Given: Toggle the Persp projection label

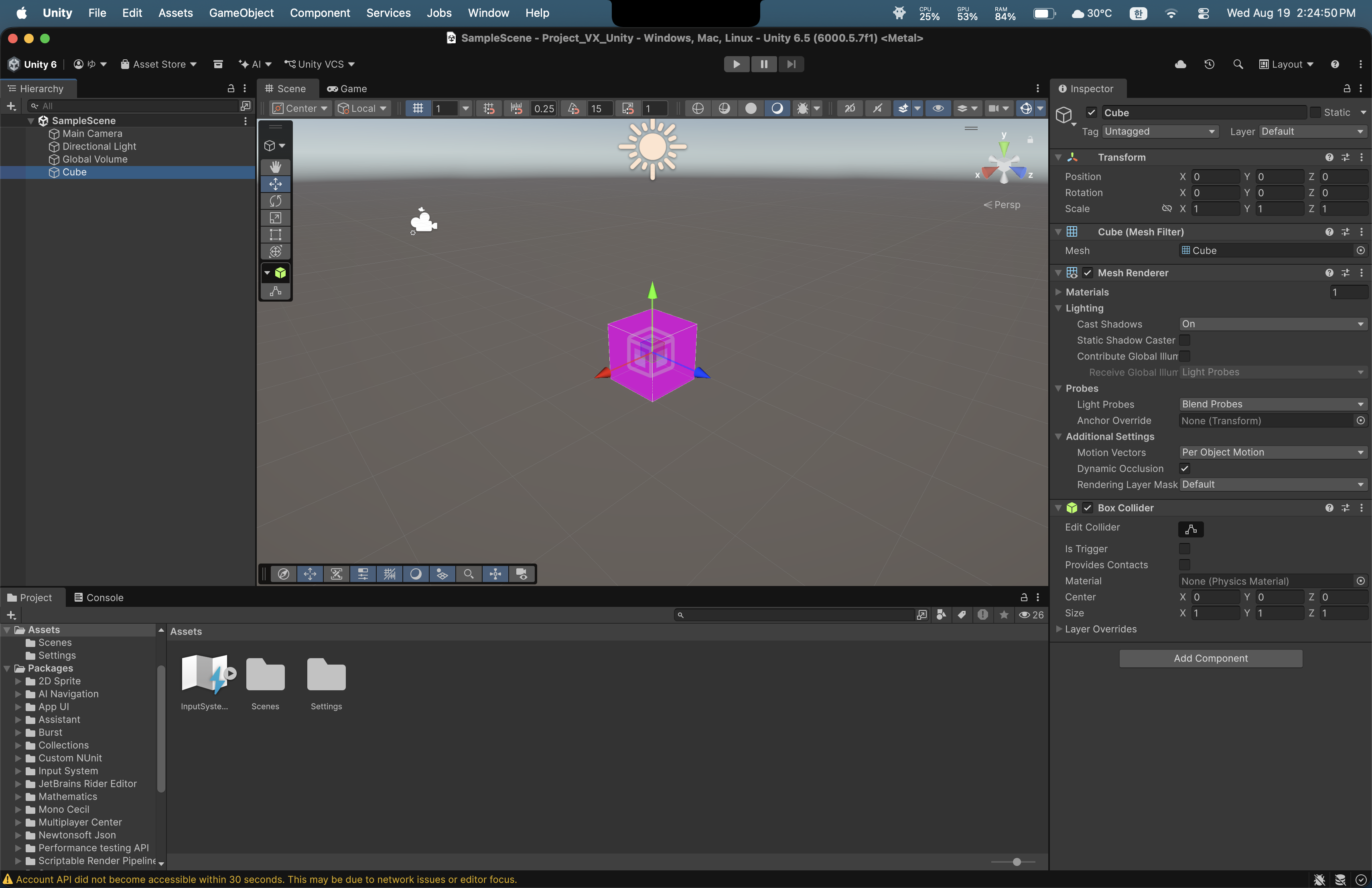Looking at the screenshot, I should click(x=1001, y=205).
